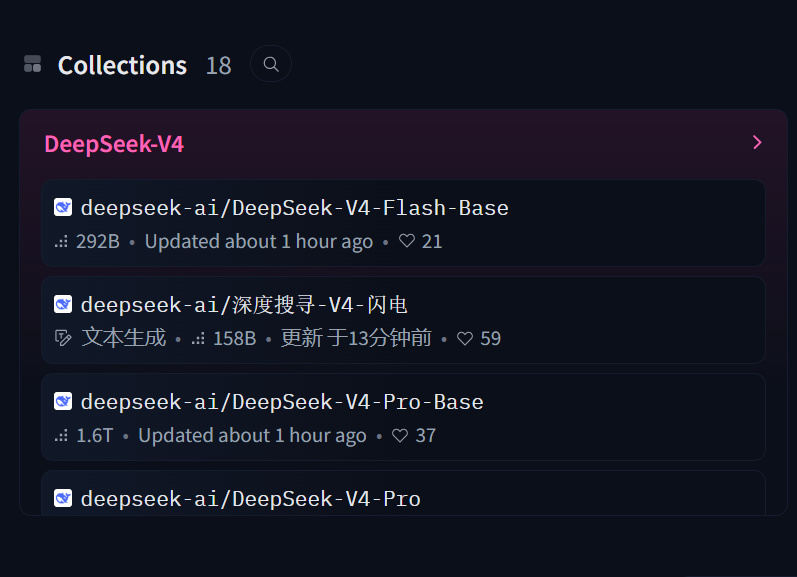Click the Collections grid icon

pos(32,64)
